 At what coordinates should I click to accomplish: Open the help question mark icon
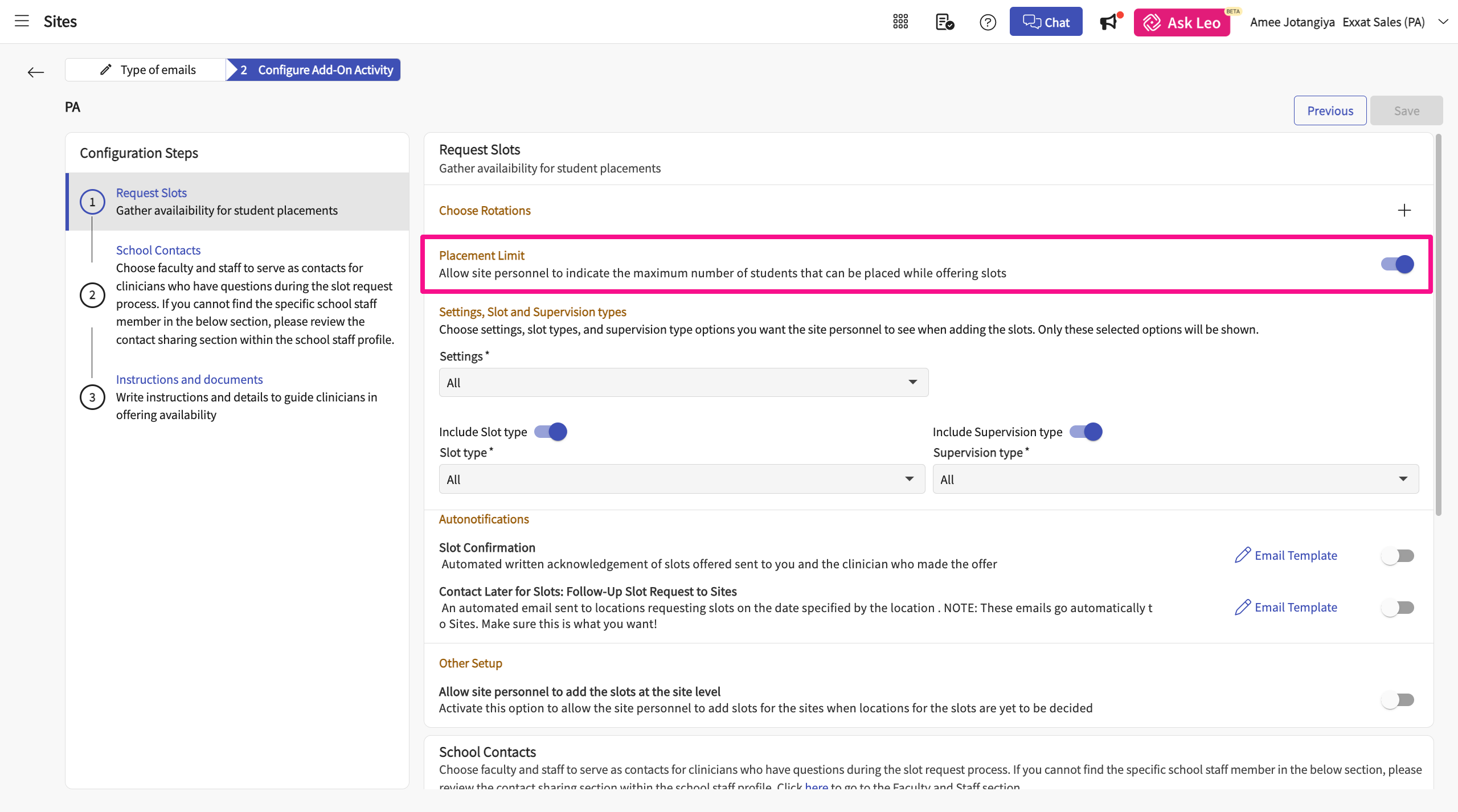pyautogui.click(x=988, y=22)
